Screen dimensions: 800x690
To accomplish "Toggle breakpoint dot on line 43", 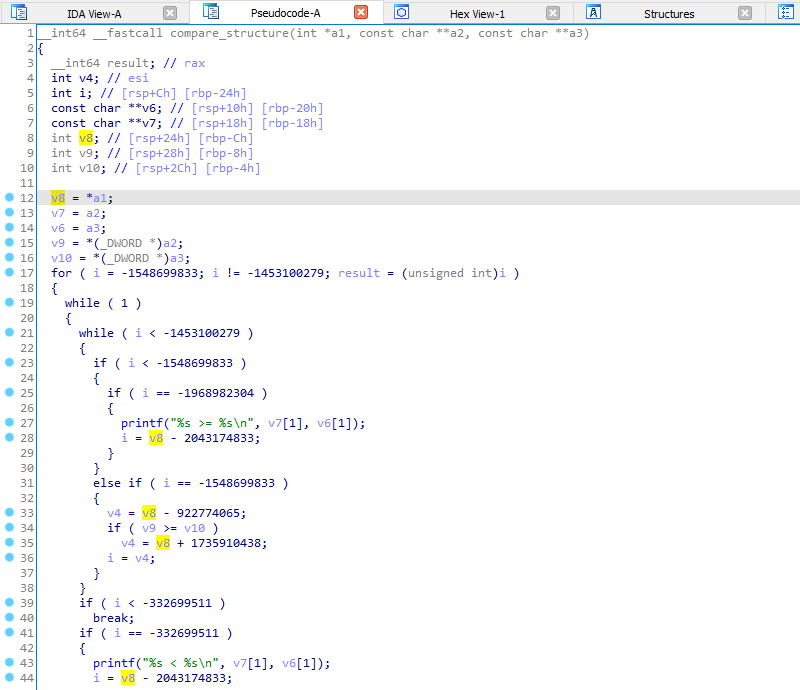I will [9, 662].
